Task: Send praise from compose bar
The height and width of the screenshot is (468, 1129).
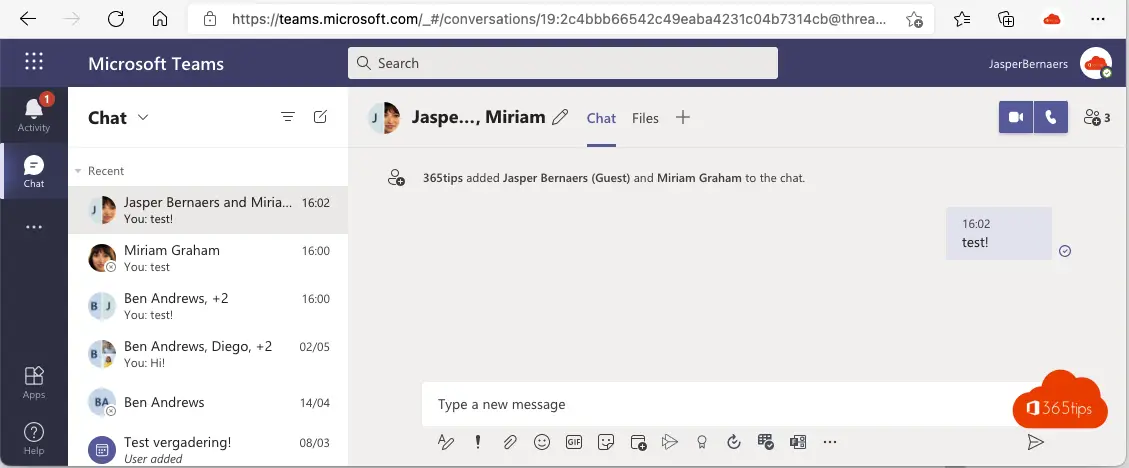Action: [702, 441]
